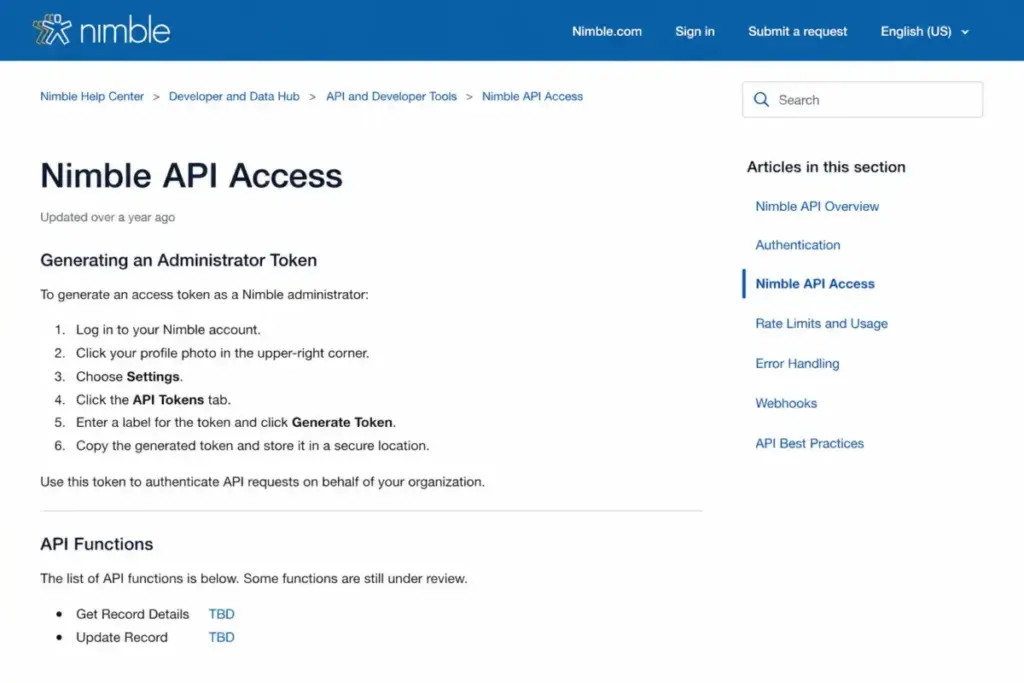The width and height of the screenshot is (1024, 683).
Task: Click step about clicking your profile photo
Action: tap(222, 353)
